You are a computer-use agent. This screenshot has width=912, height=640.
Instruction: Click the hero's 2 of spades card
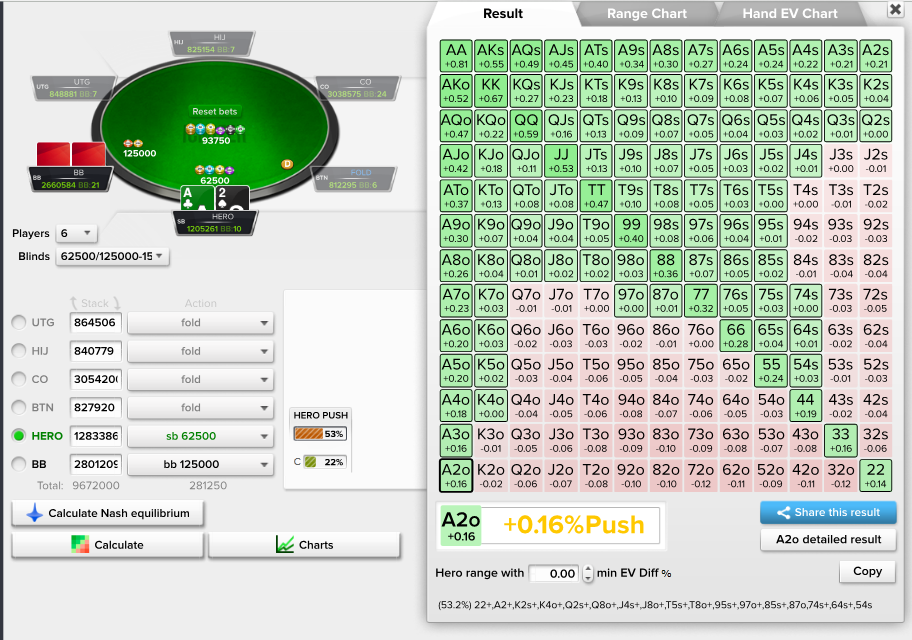[232, 199]
